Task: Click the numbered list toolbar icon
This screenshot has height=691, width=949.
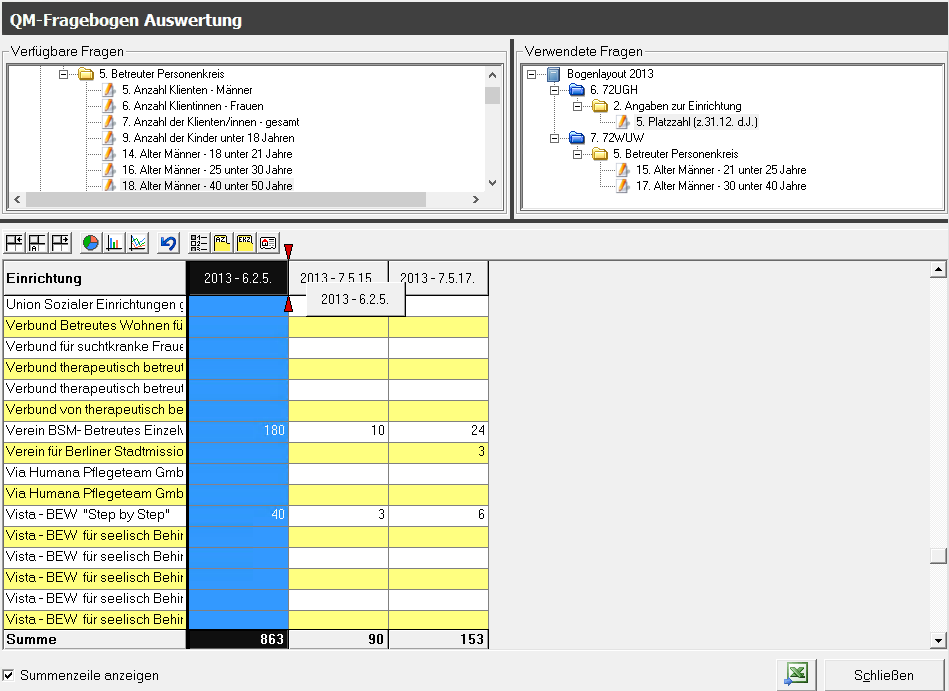Action: click(199, 243)
